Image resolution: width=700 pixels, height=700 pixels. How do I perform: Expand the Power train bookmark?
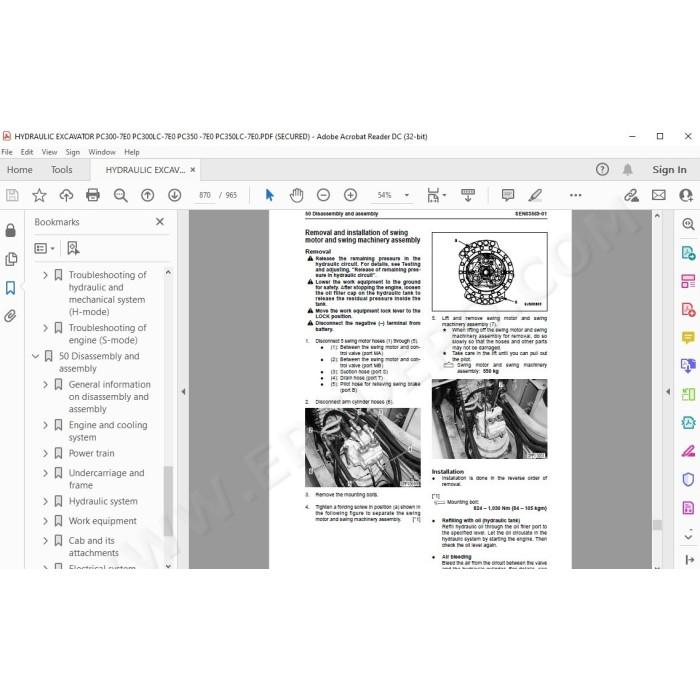[45, 453]
